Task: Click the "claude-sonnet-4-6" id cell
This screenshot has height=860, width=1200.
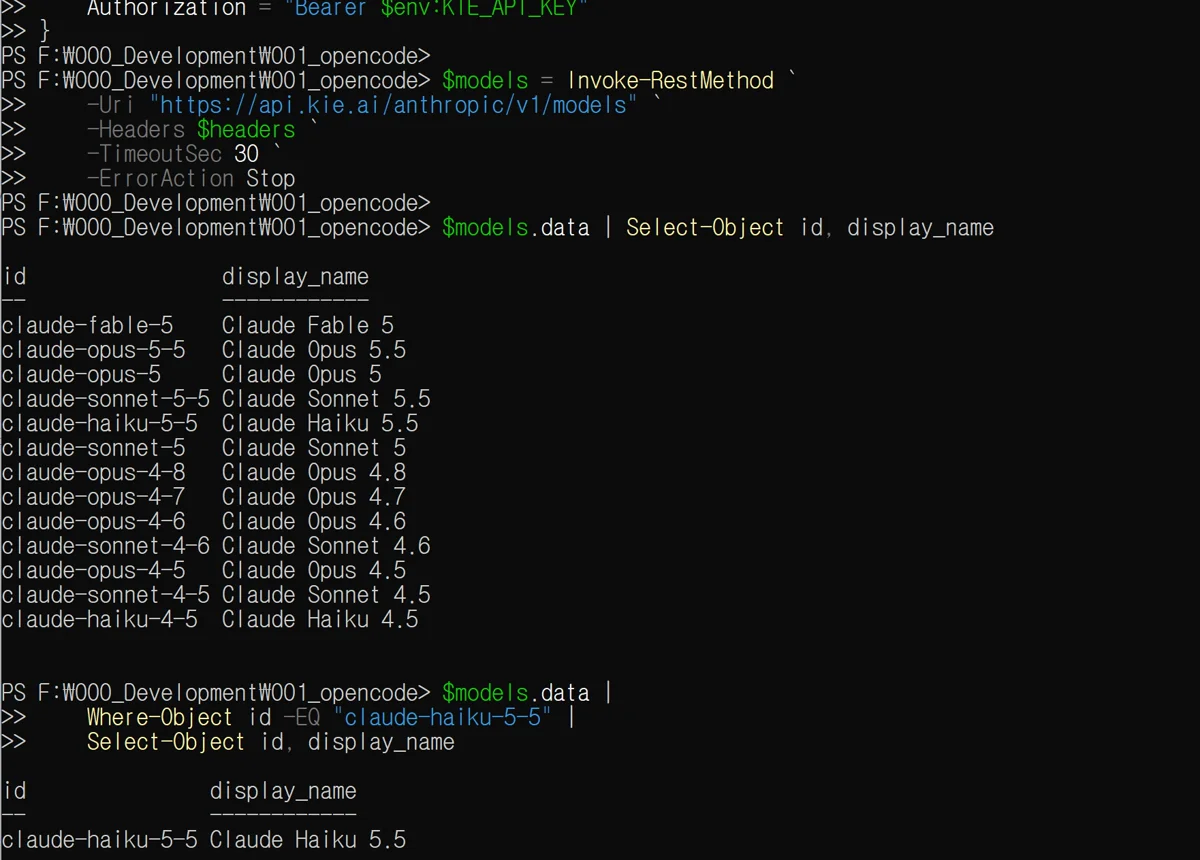Action: click(x=106, y=547)
